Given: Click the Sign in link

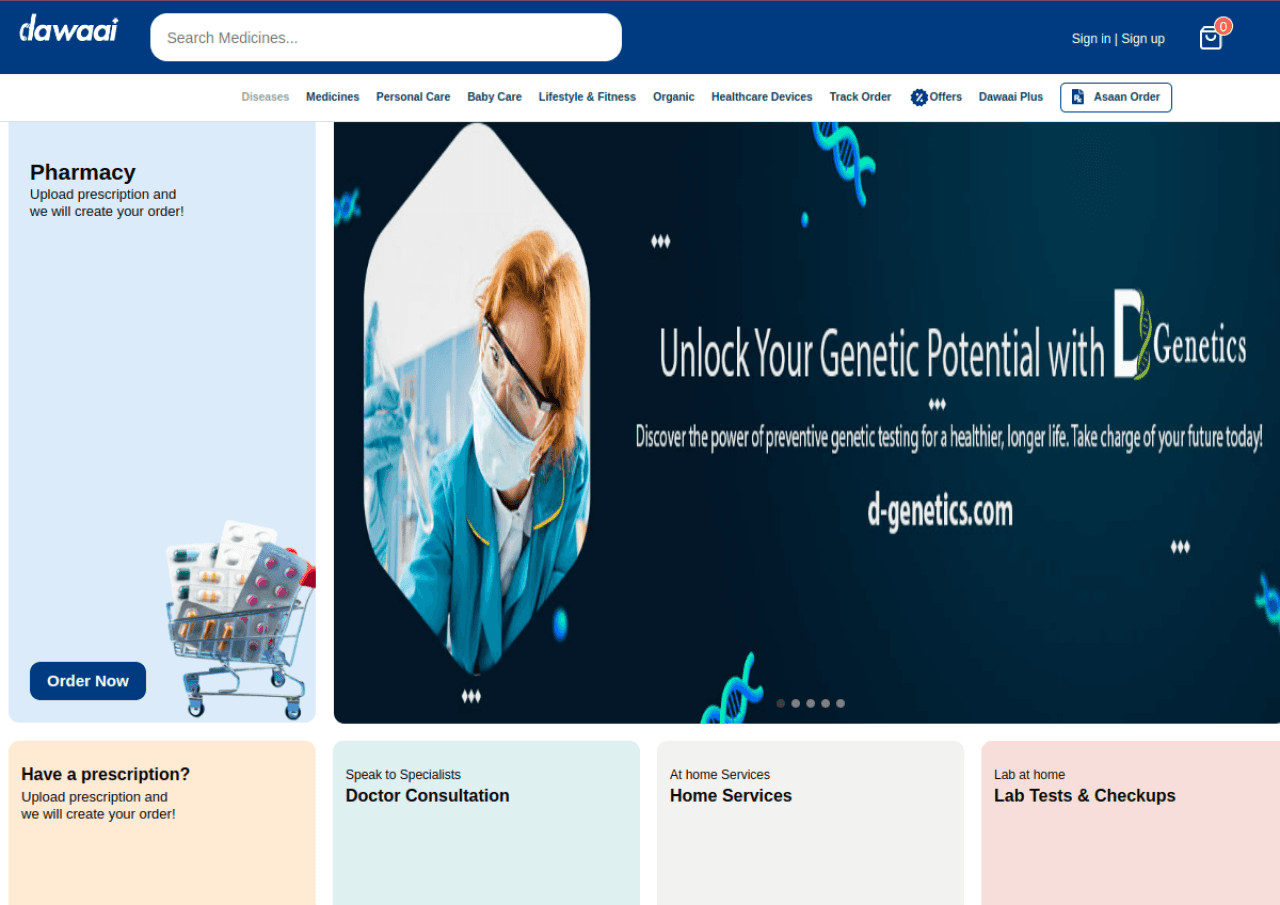Looking at the screenshot, I should (x=1091, y=39).
